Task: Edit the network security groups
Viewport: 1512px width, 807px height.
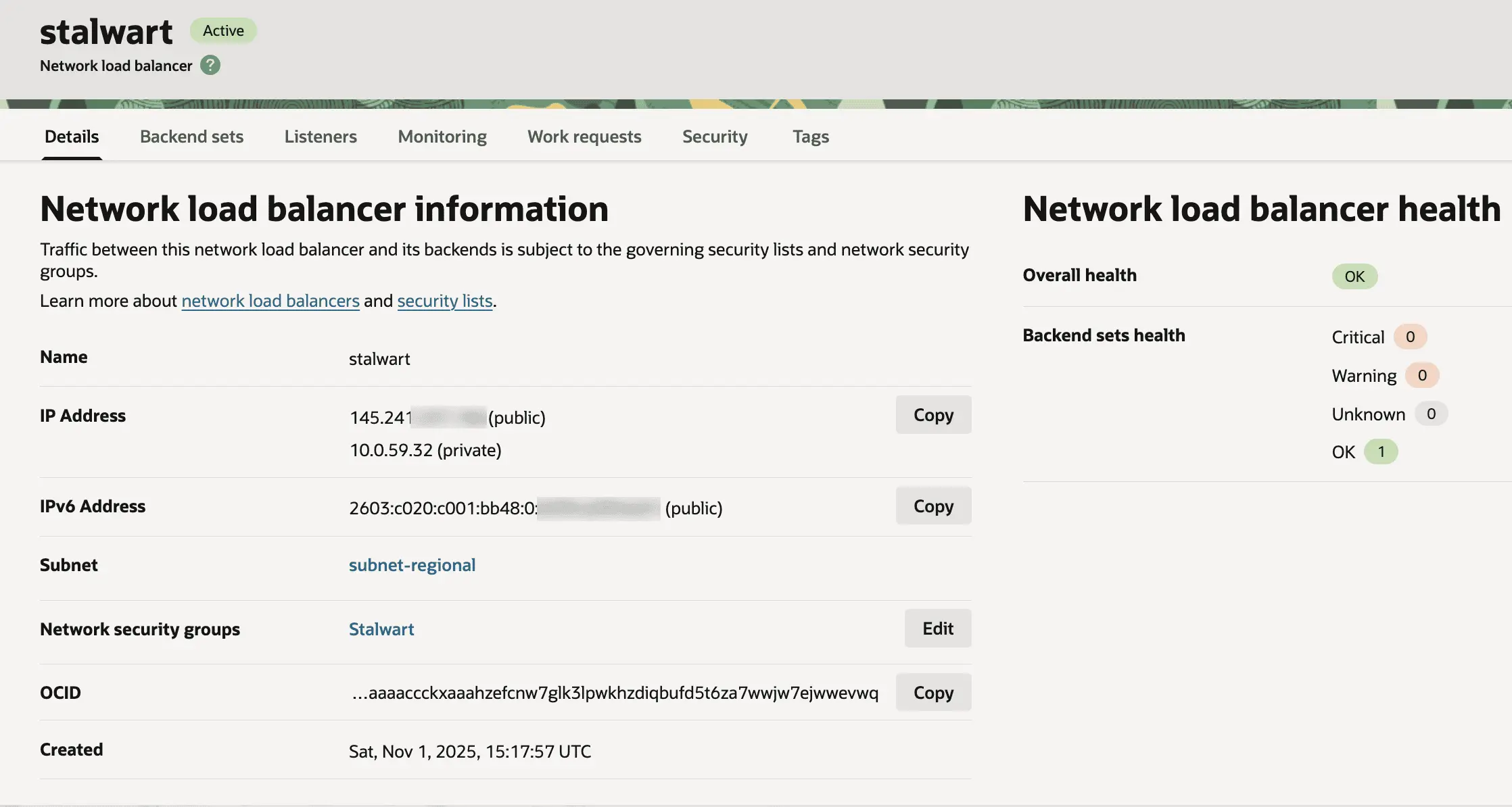Action: (937, 628)
